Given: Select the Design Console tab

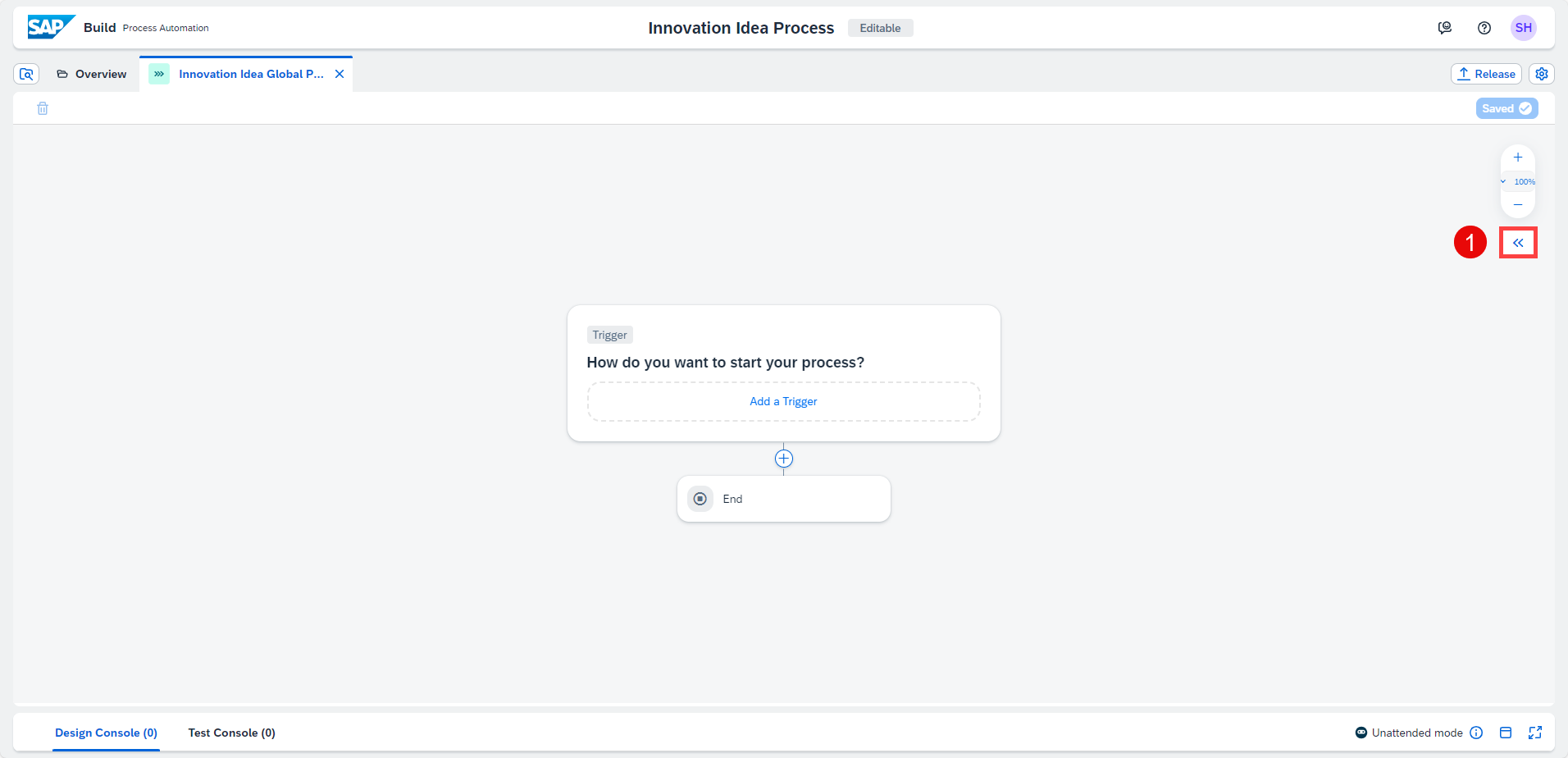Looking at the screenshot, I should point(106,733).
